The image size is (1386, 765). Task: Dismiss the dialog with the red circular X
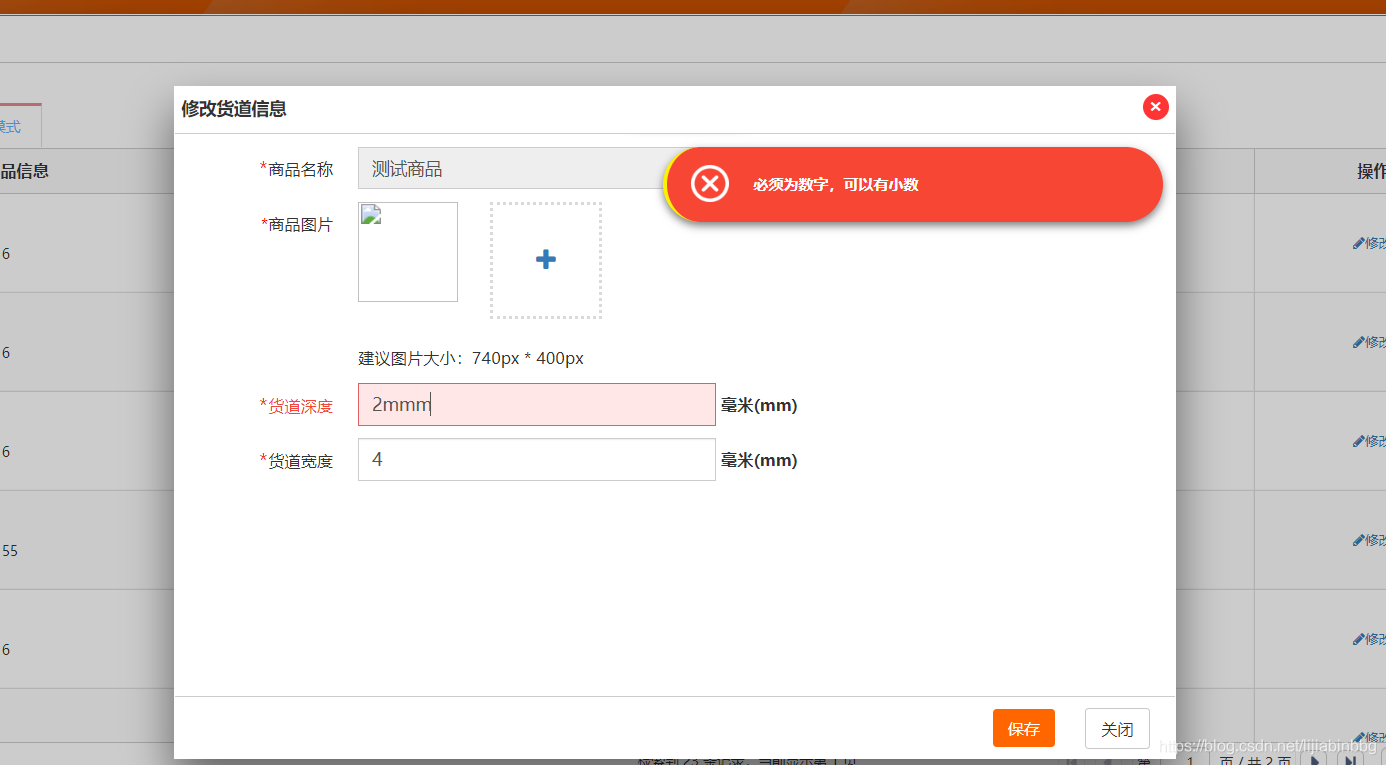click(1155, 107)
